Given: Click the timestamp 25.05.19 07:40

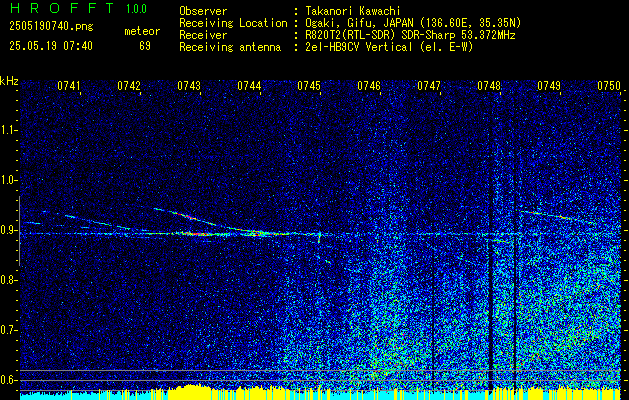Looking at the screenshot, I should point(51,46).
